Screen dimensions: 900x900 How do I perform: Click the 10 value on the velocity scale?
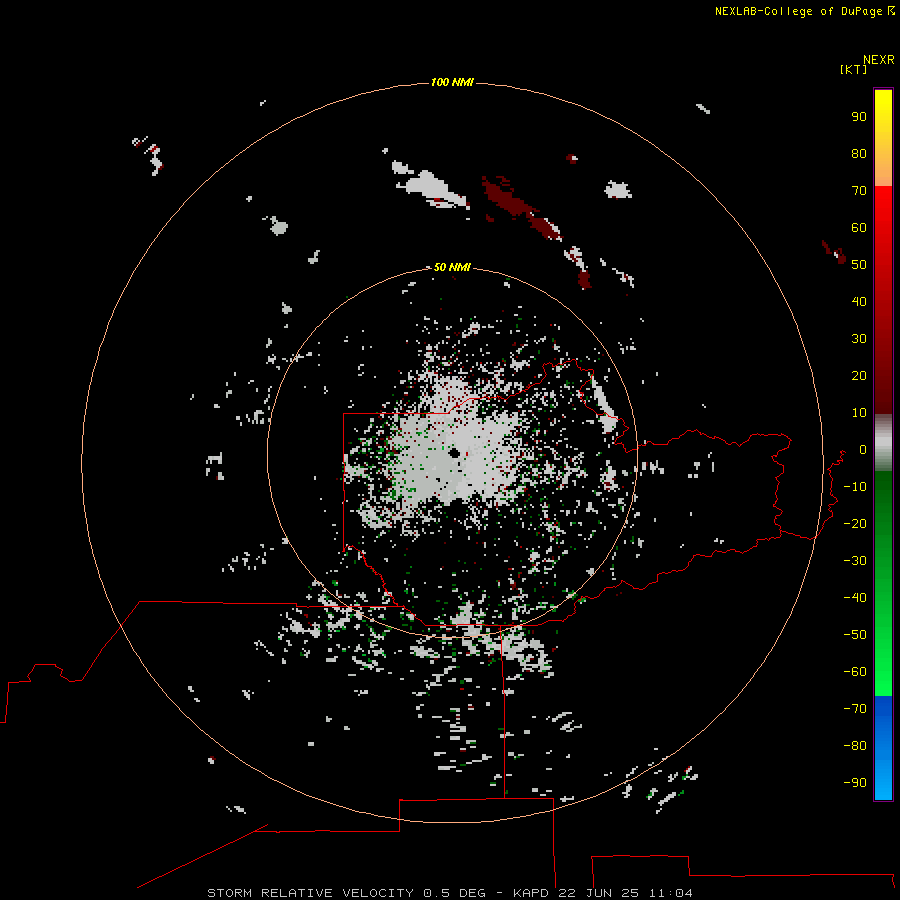[859, 413]
